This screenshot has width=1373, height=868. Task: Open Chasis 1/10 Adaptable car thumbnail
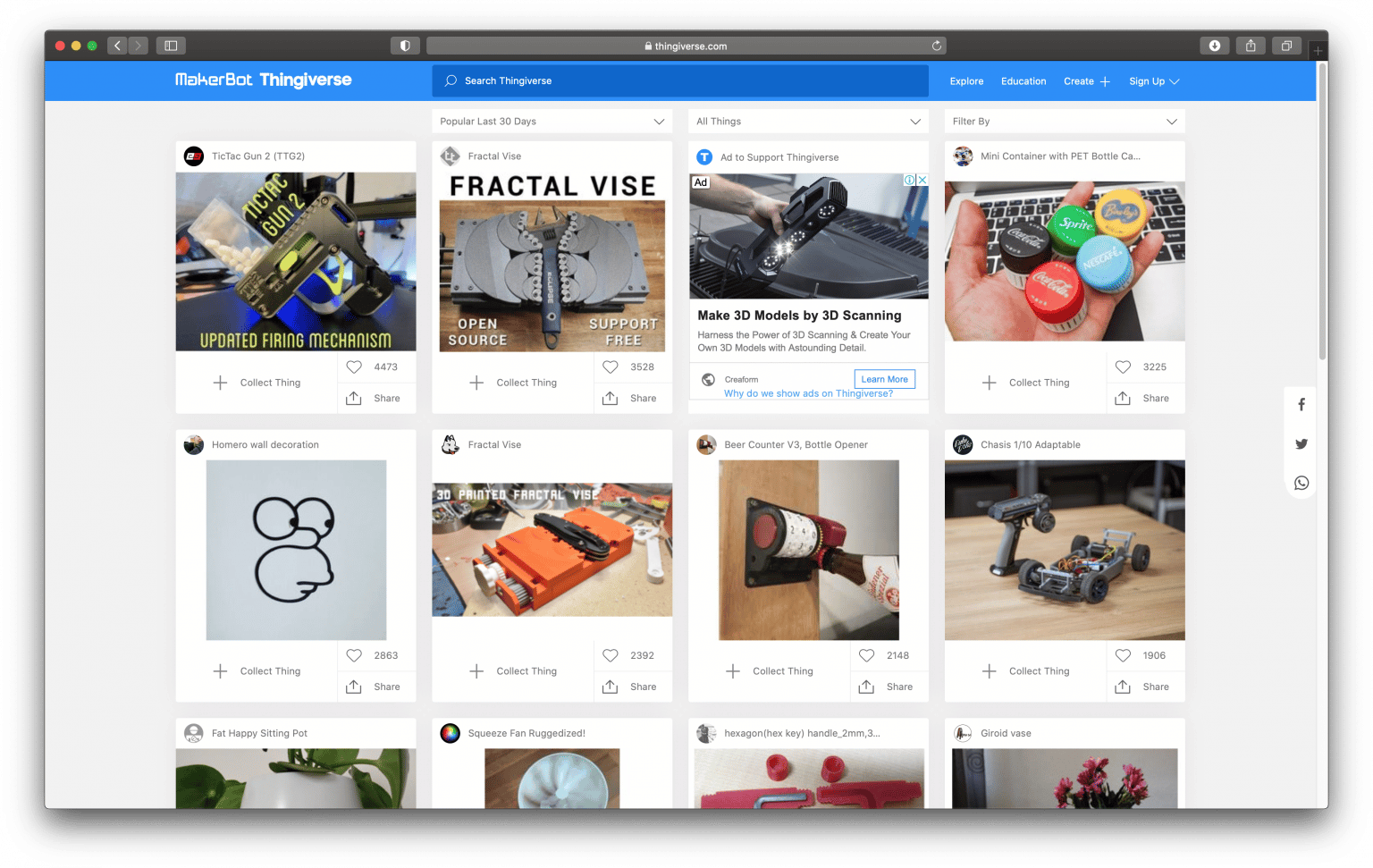pyautogui.click(x=1065, y=550)
